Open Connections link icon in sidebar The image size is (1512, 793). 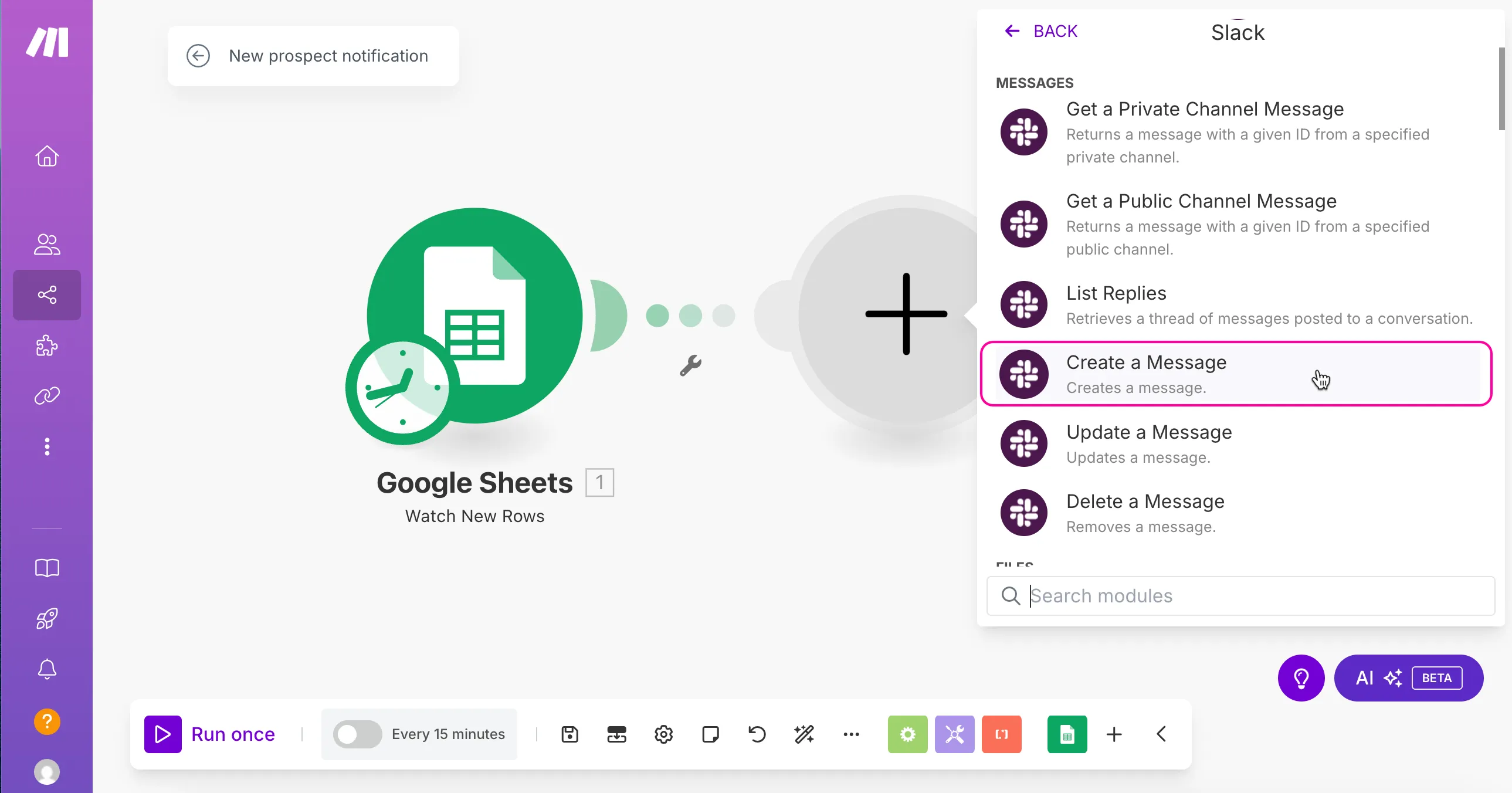[x=47, y=395]
